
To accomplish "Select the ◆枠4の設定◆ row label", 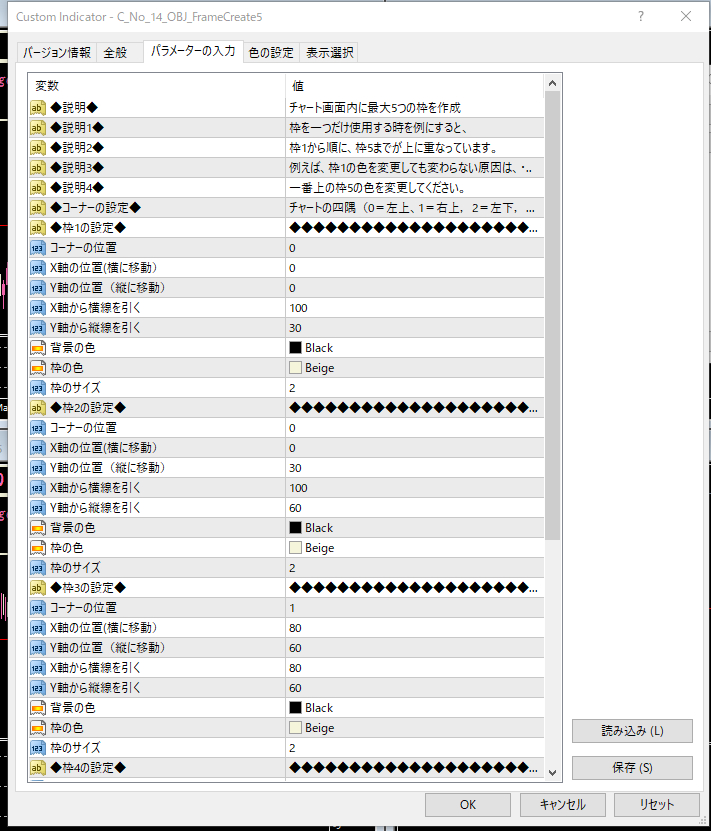I will click(x=88, y=768).
